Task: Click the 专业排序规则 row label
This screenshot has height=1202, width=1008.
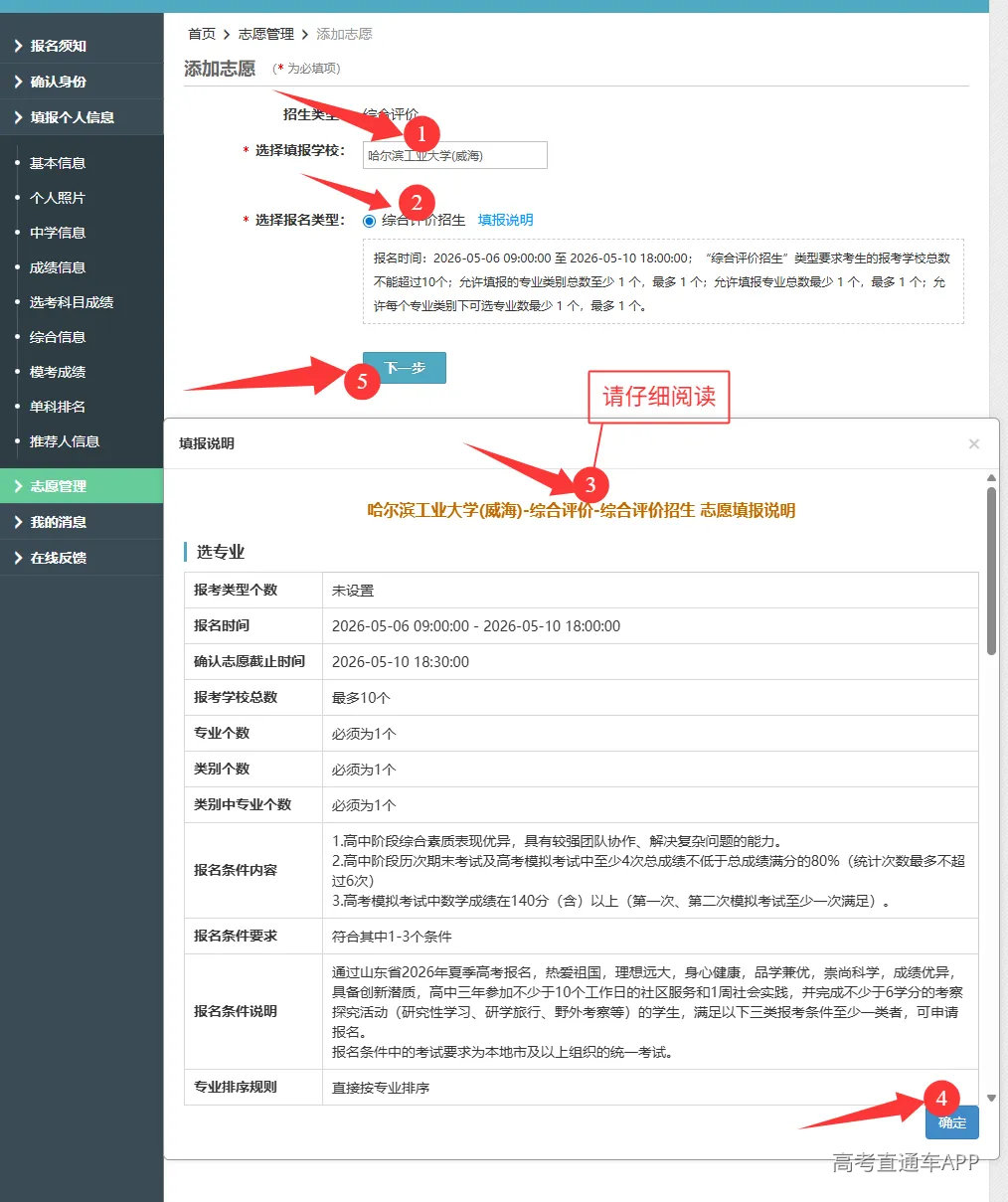Action: click(x=236, y=1087)
